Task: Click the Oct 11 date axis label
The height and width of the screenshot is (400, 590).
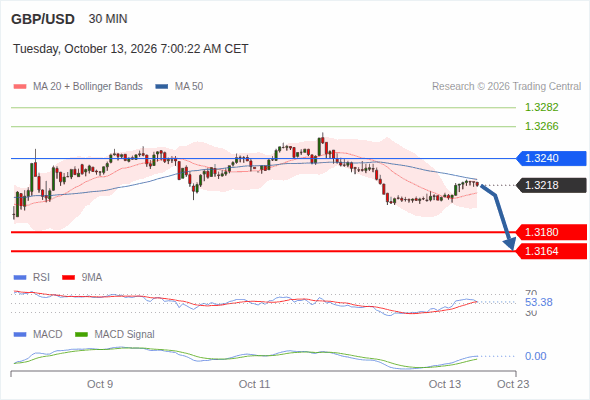Action: click(x=254, y=384)
